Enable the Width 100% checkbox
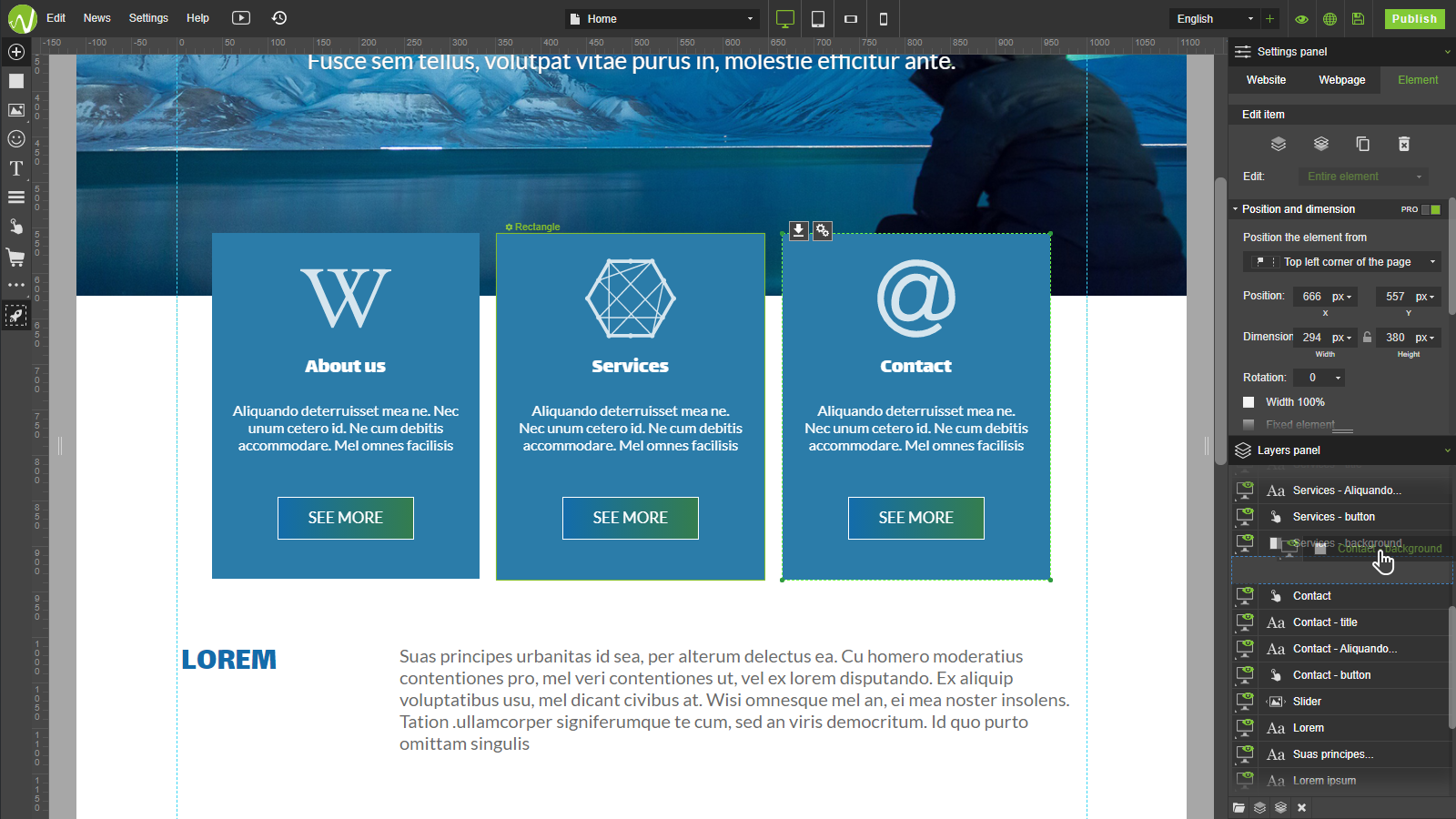The height and width of the screenshot is (819, 1456). (1248, 401)
